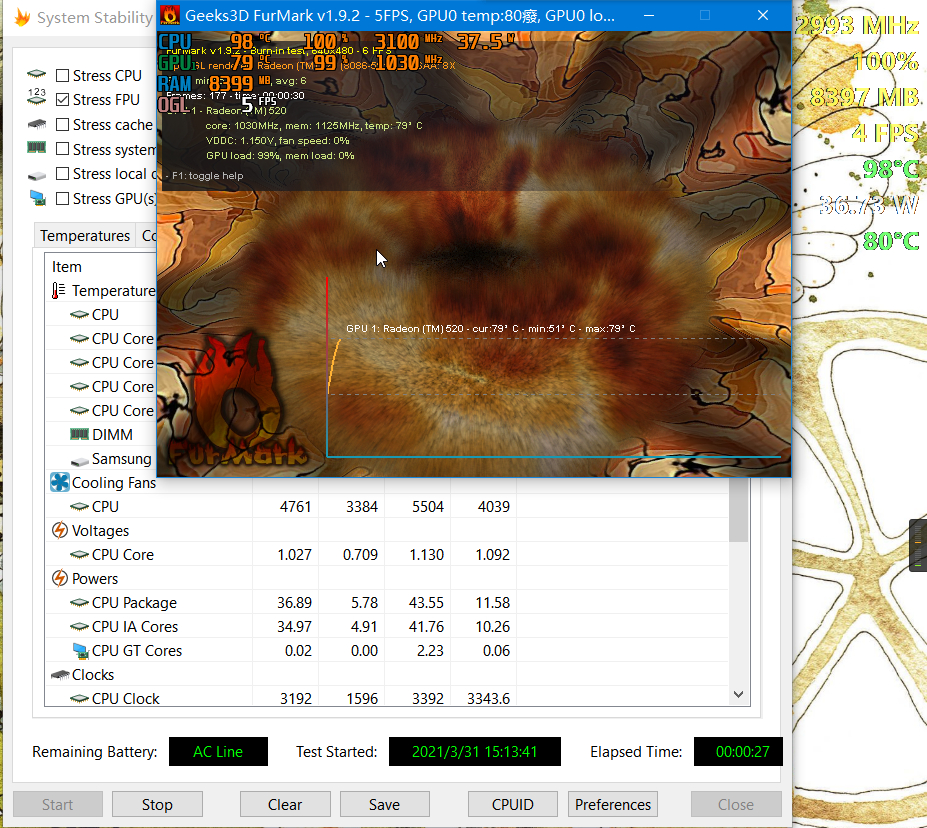The width and height of the screenshot is (927, 828).
Task: Minimize the FurMark window
Action: (x=649, y=15)
